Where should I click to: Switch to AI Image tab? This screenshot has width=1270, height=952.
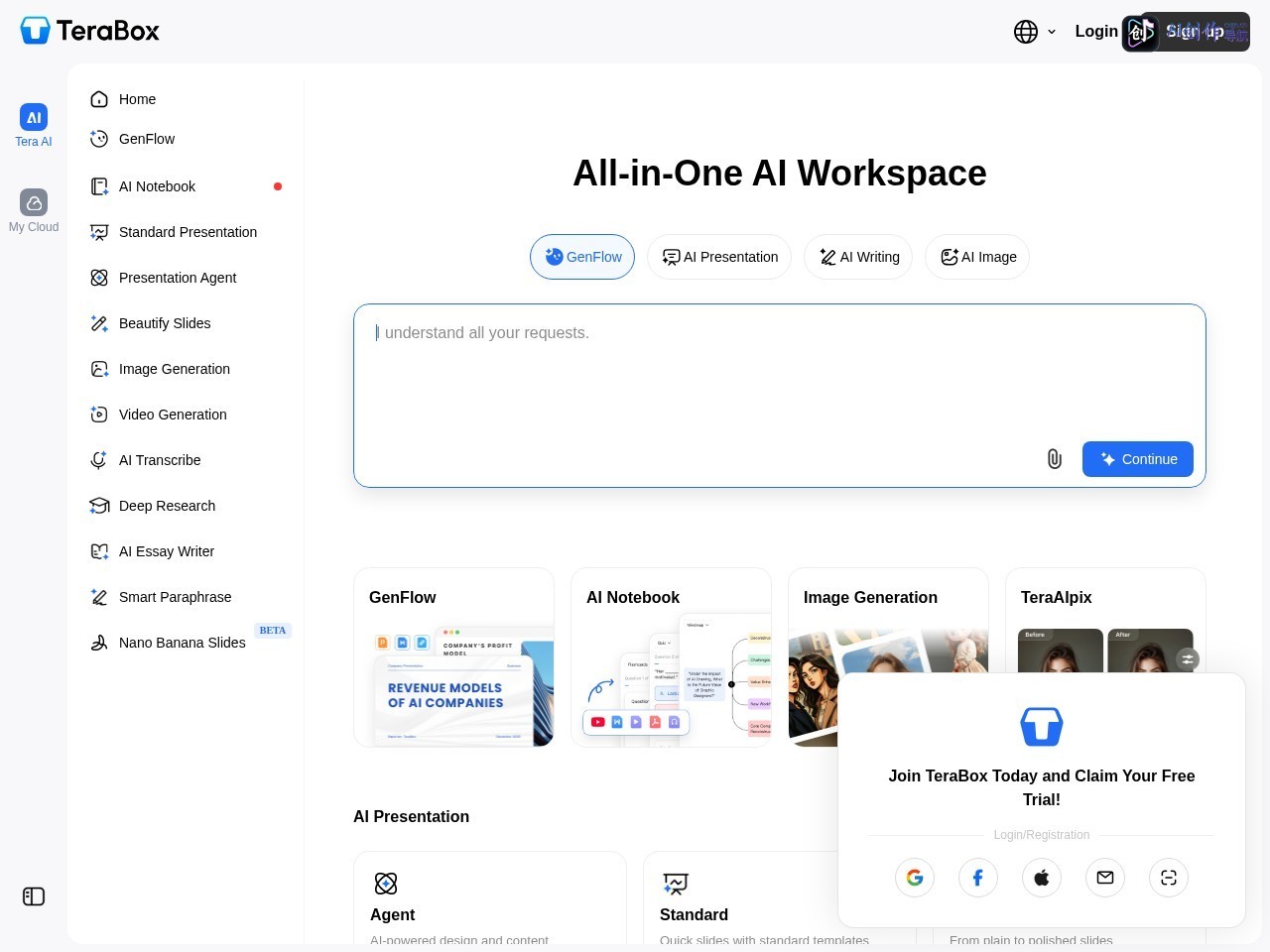pos(977,257)
